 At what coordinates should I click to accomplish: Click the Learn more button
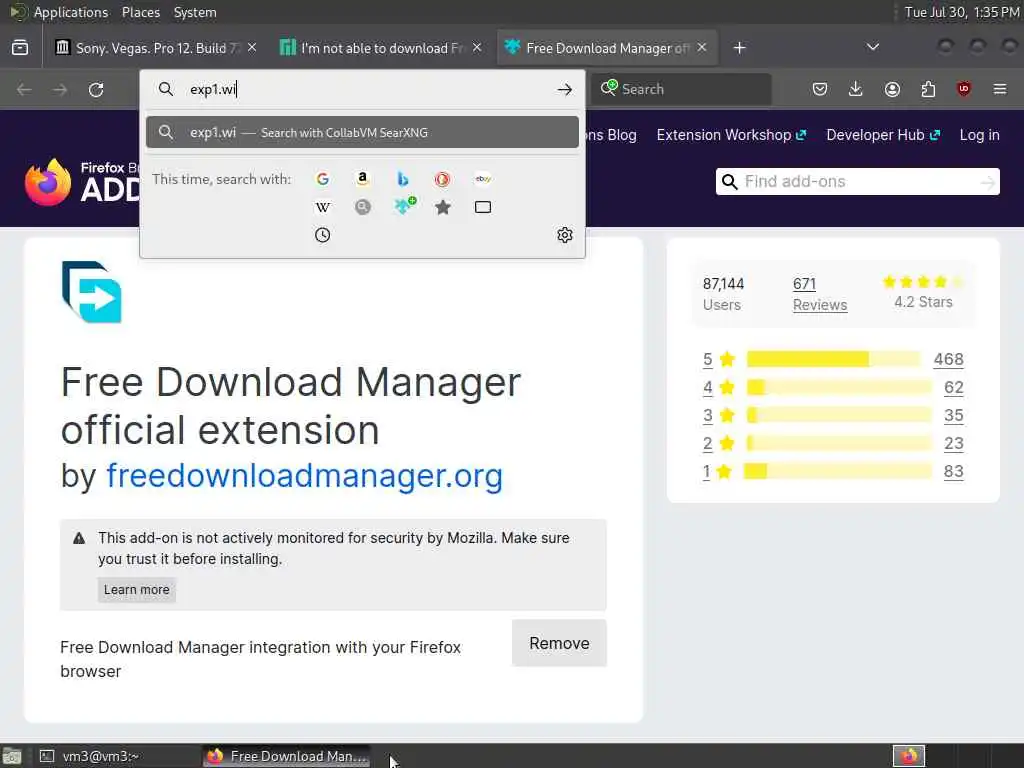coord(136,590)
